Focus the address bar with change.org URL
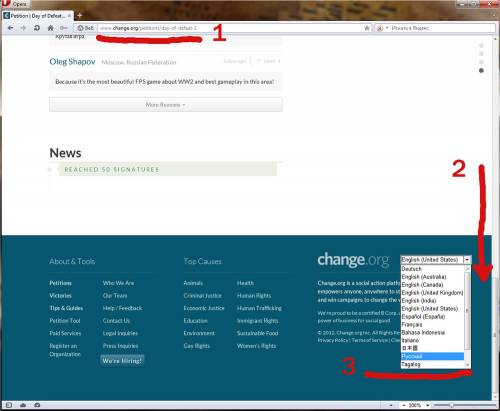The height and width of the screenshot is (411, 500). [230, 28]
